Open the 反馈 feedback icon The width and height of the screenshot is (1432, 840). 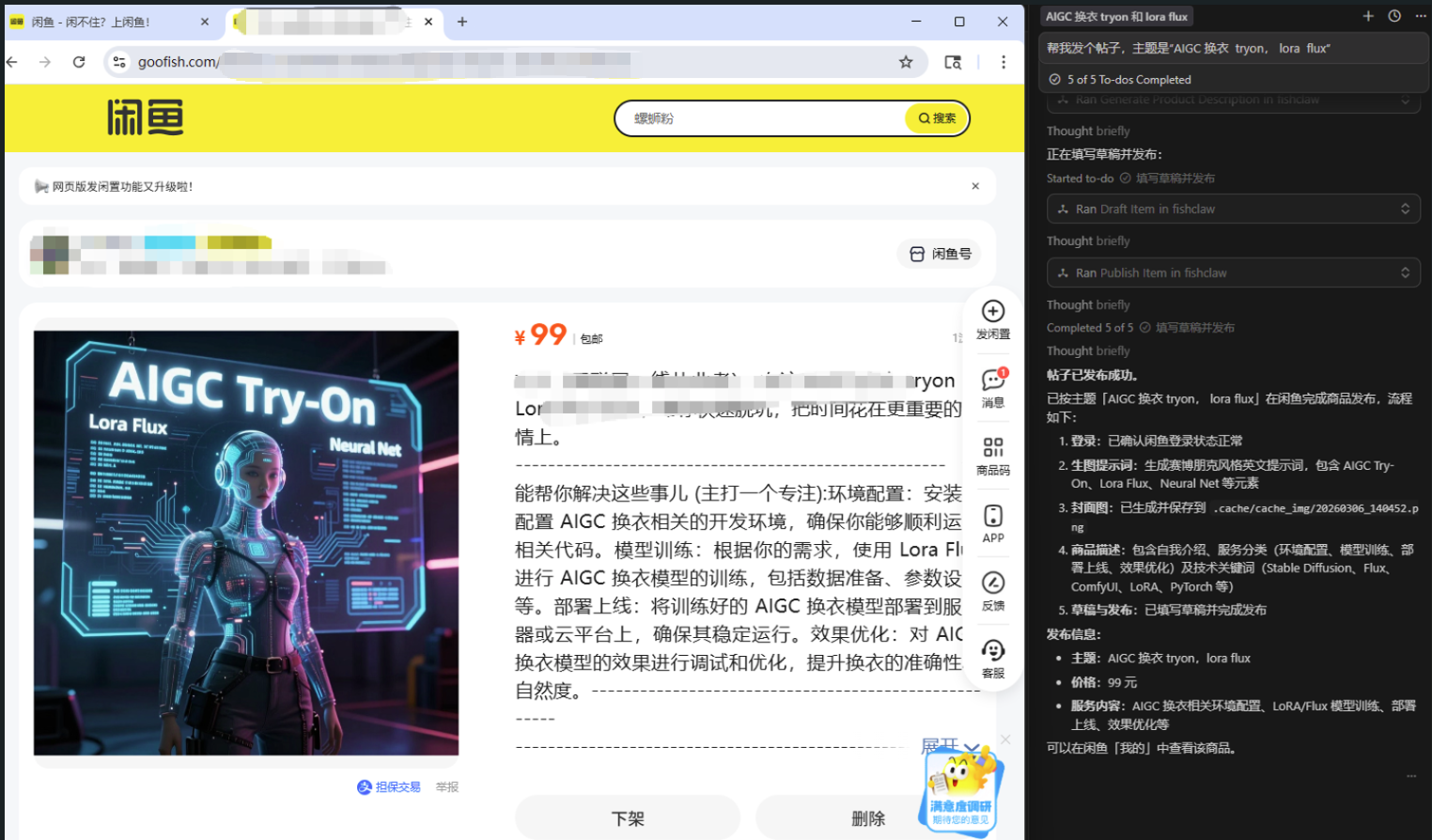click(x=993, y=591)
